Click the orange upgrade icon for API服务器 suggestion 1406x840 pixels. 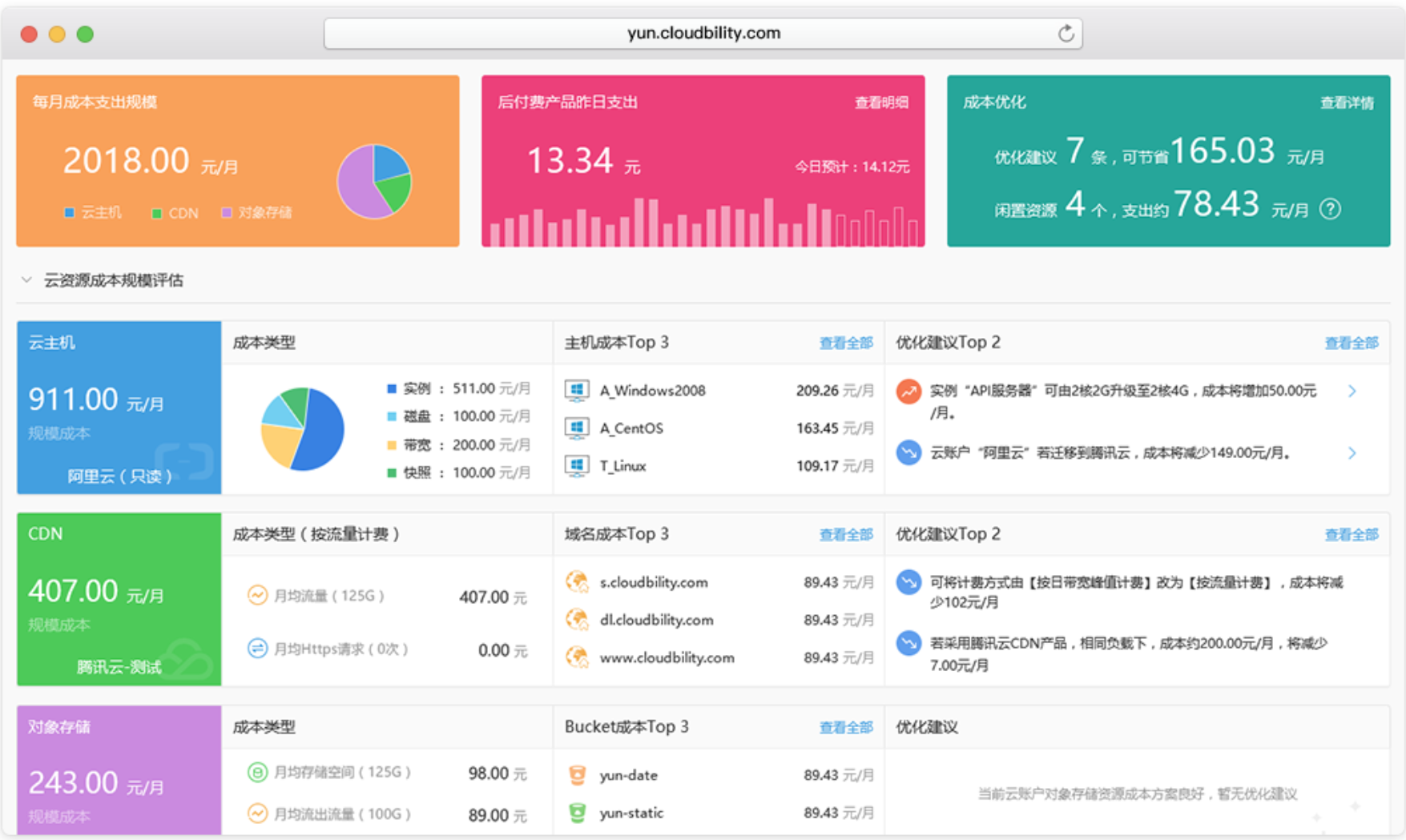pyautogui.click(x=908, y=392)
